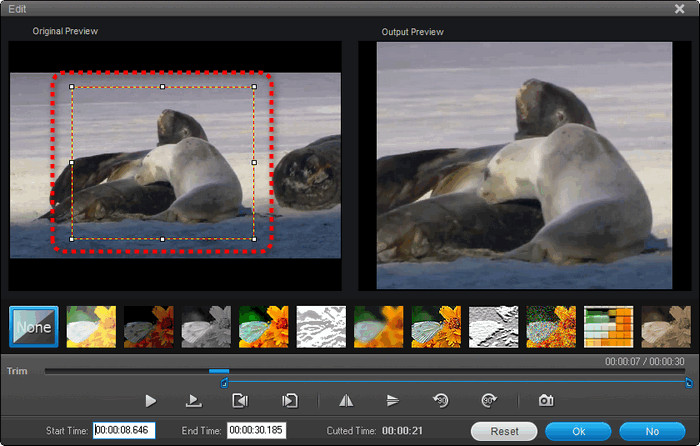Click the play-to-end icon beside Play
The image size is (700, 446).
[x=194, y=400]
